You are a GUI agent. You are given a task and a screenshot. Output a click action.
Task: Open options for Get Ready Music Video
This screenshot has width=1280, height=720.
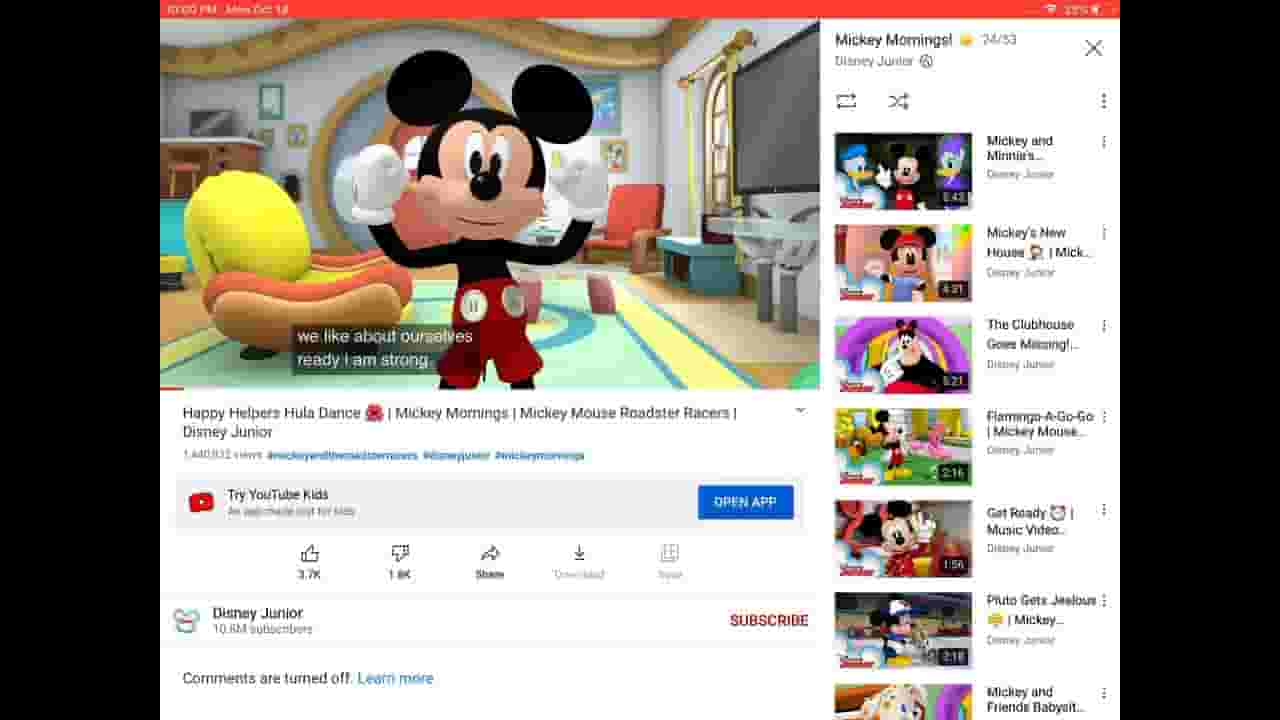coord(1103,510)
